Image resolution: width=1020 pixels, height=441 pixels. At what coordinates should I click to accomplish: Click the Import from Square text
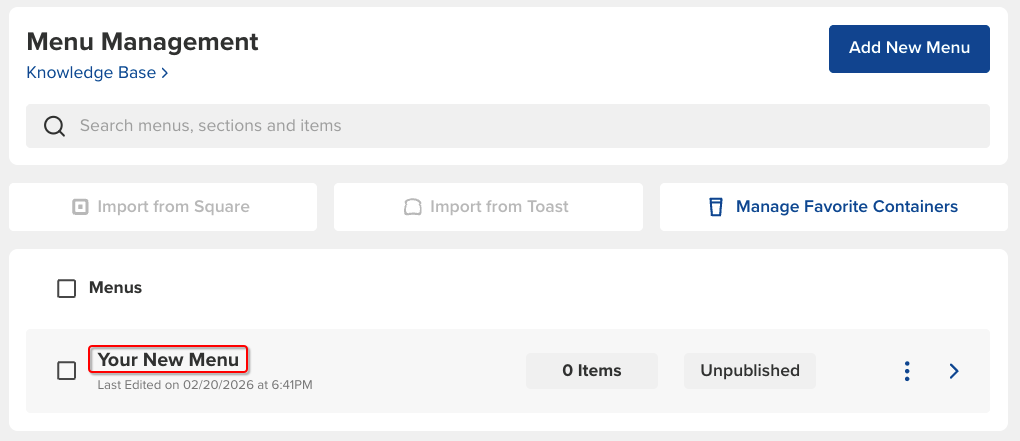point(173,207)
